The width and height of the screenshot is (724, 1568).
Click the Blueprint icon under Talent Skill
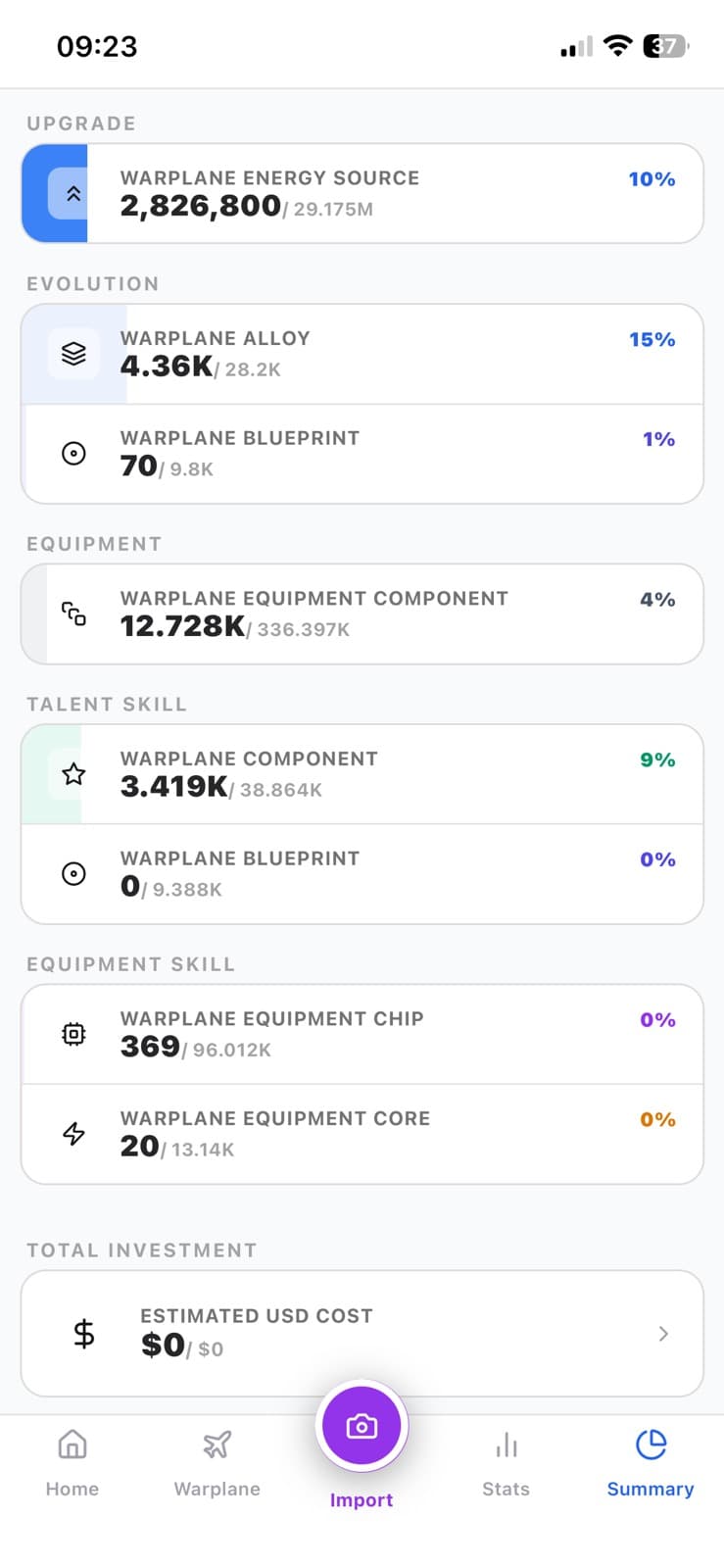72,873
